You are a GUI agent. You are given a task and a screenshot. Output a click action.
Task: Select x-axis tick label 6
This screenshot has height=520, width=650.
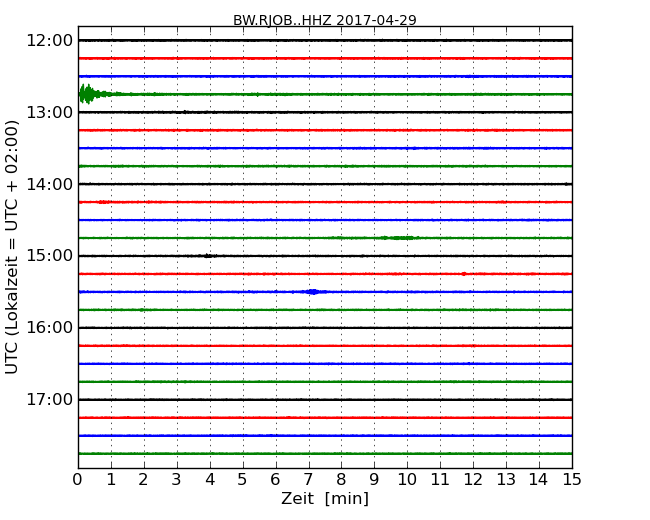tap(275, 480)
